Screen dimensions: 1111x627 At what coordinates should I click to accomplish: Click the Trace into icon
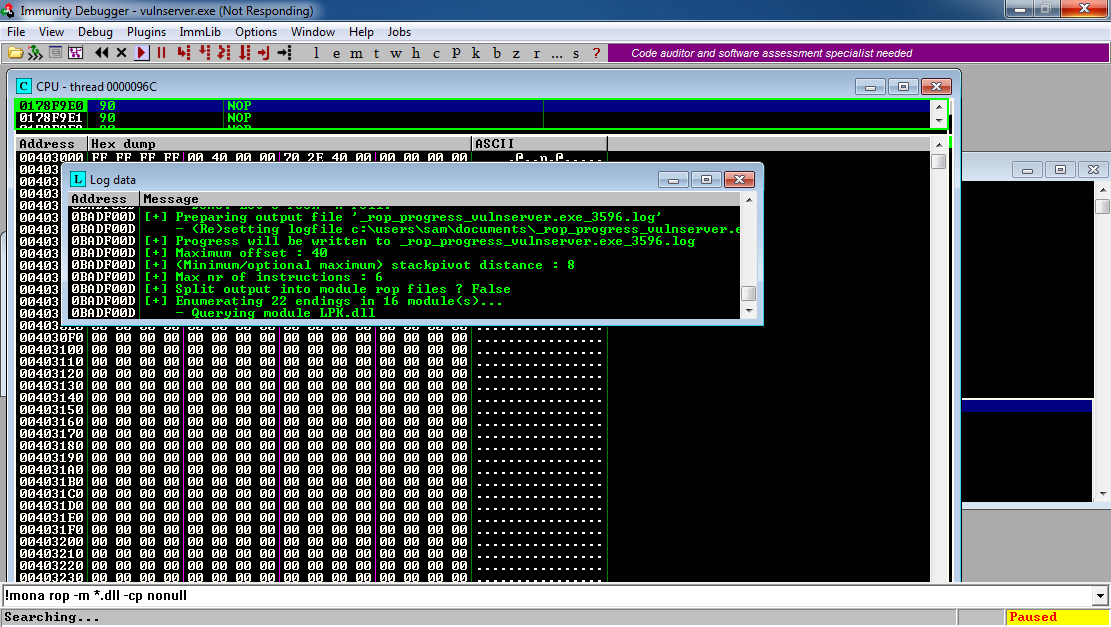225,53
